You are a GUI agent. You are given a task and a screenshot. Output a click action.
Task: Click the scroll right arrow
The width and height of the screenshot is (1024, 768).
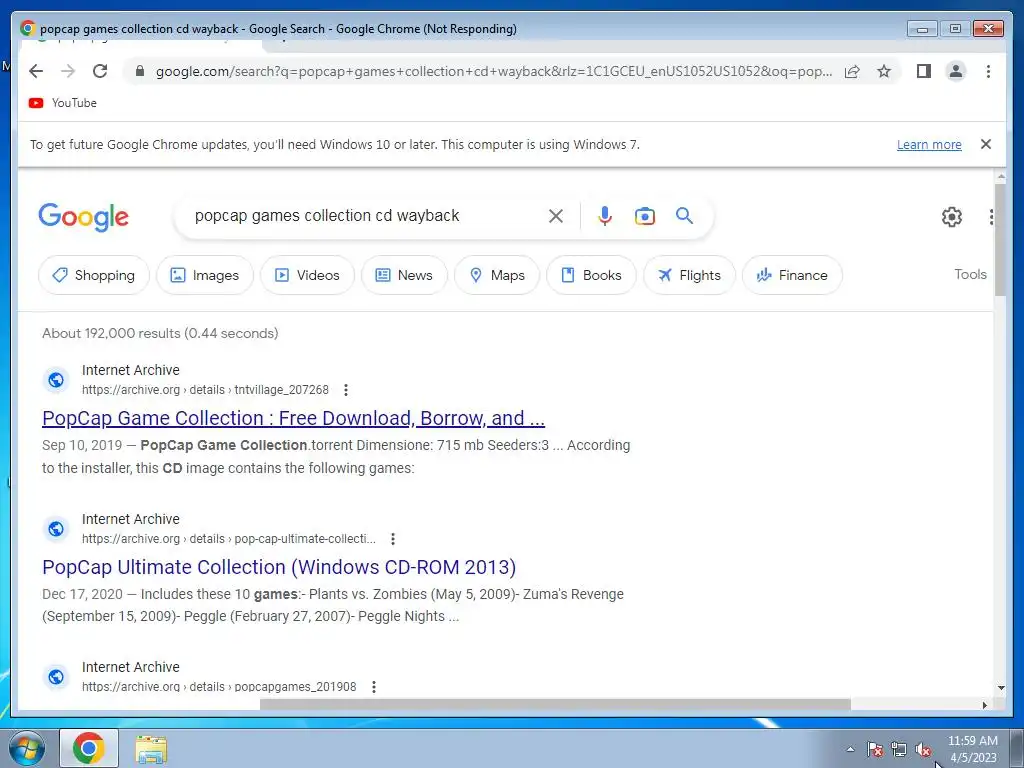985,705
